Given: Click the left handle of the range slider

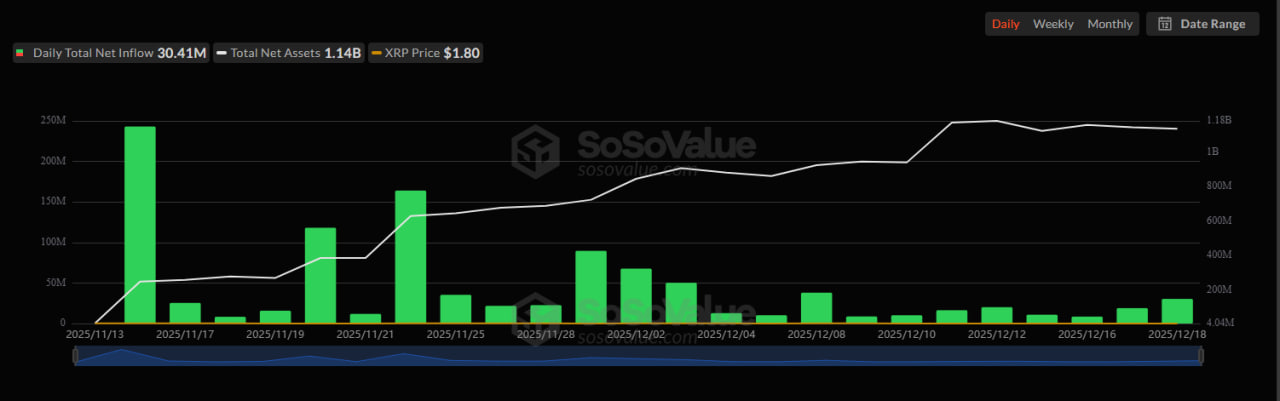Looking at the screenshot, I should tap(76, 356).
